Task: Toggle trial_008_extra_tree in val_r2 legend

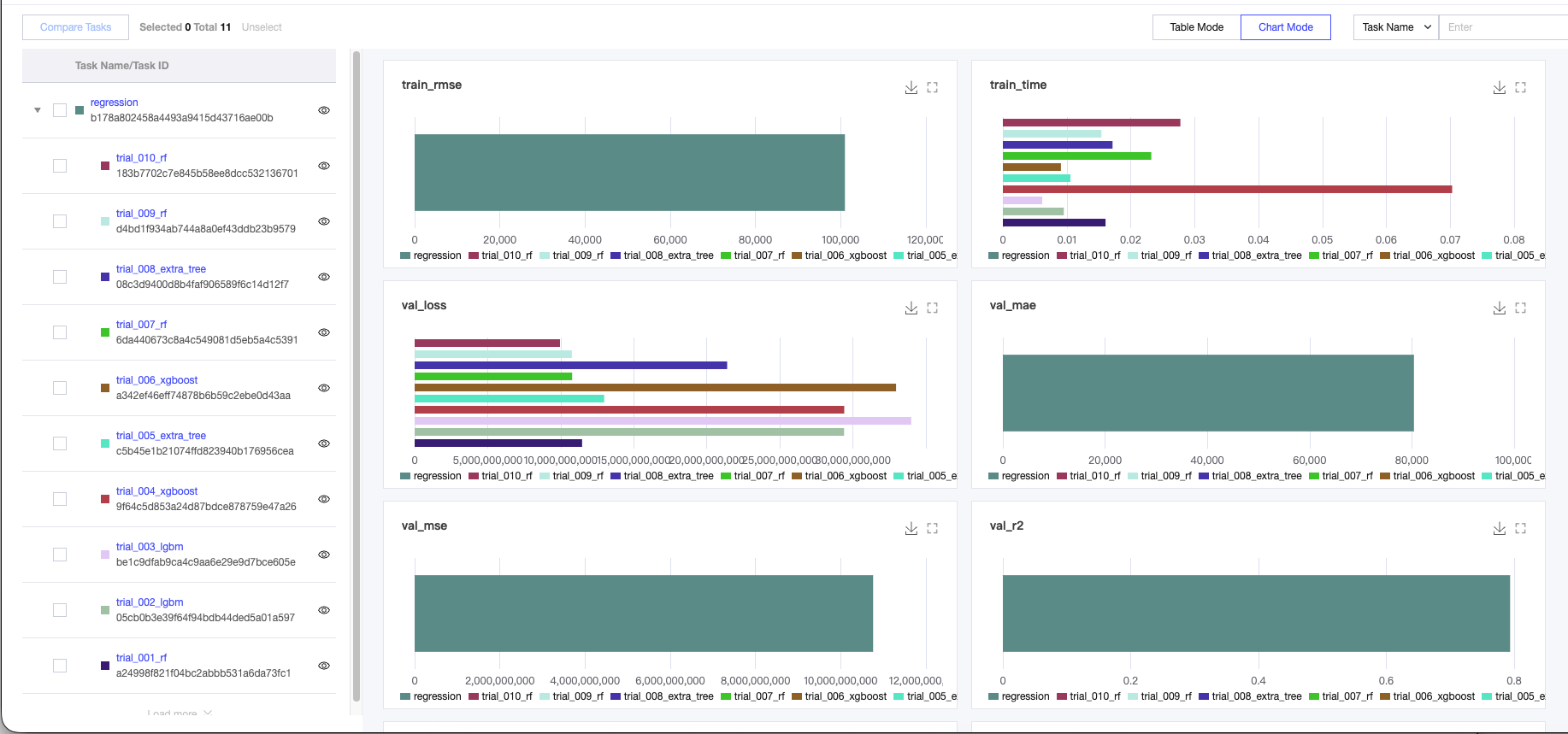Action: (1250, 696)
